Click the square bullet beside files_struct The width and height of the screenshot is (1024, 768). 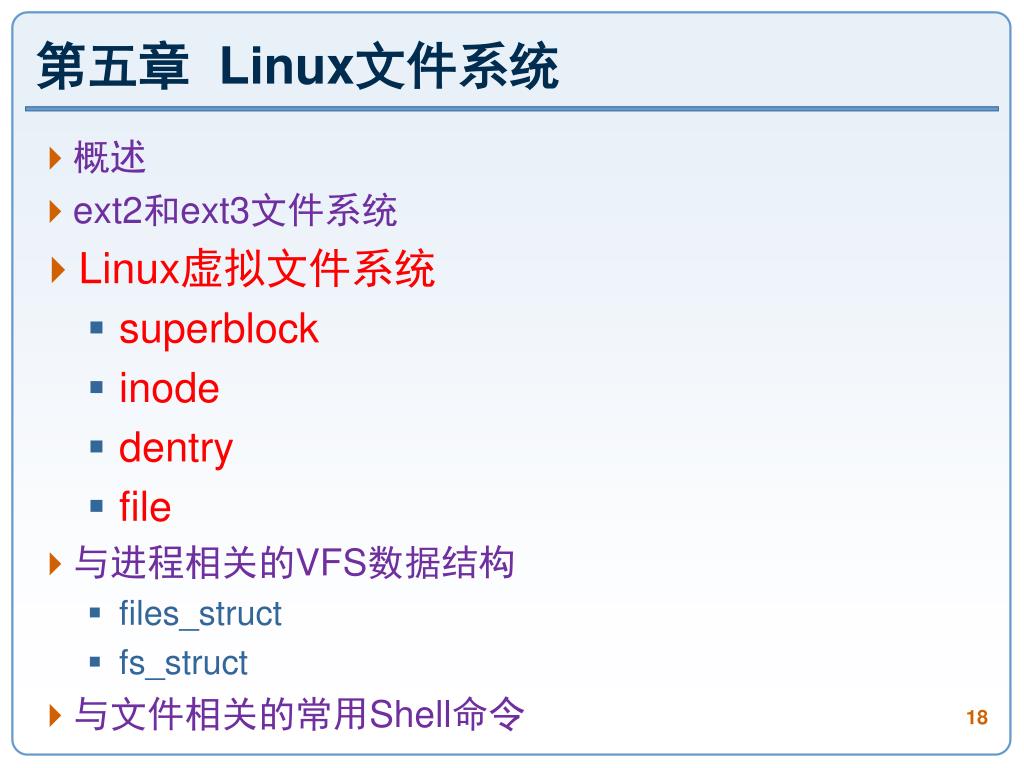(95, 613)
